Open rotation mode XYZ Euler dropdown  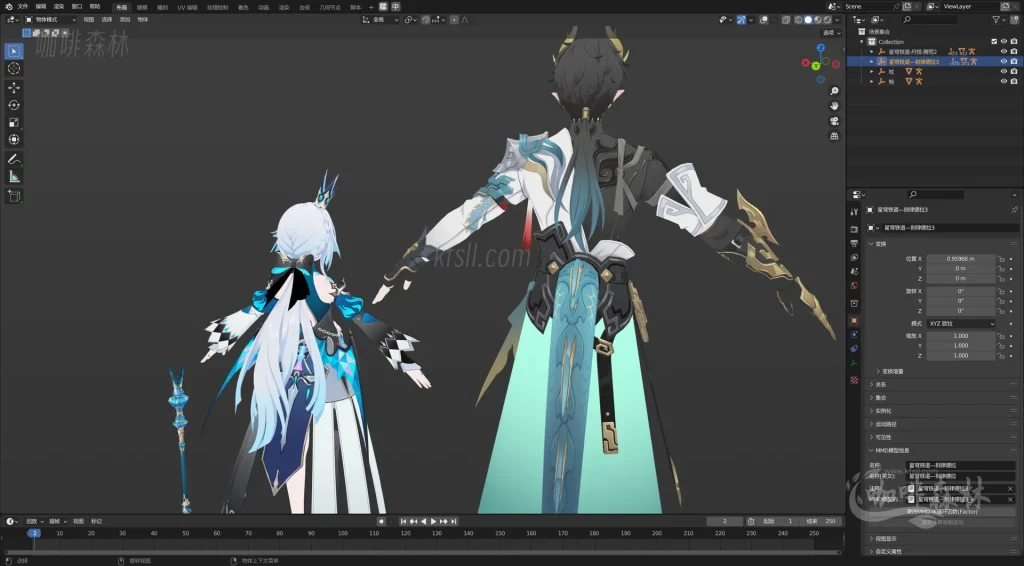coord(961,323)
